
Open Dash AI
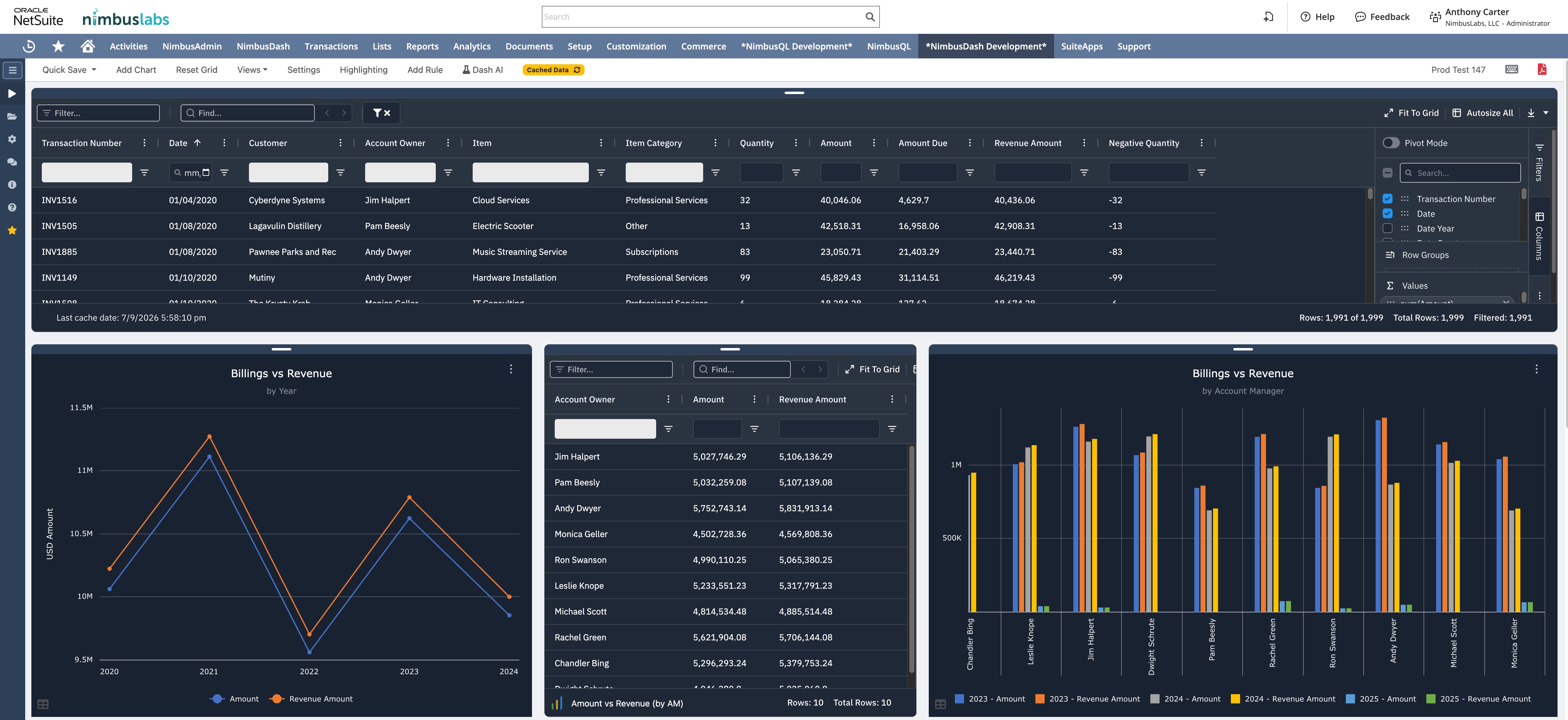[483, 69]
